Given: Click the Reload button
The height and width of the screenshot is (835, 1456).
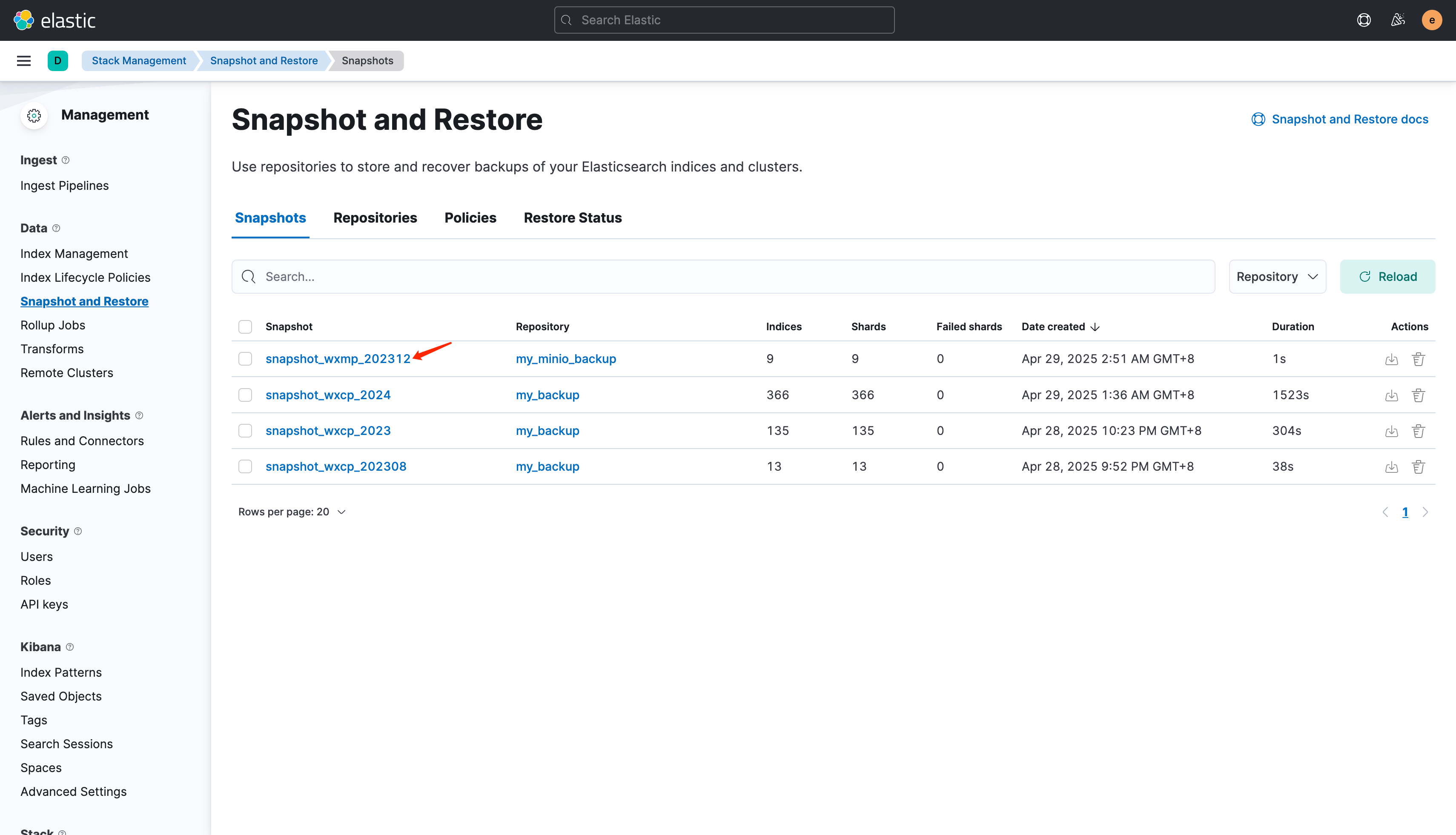Looking at the screenshot, I should [1387, 277].
